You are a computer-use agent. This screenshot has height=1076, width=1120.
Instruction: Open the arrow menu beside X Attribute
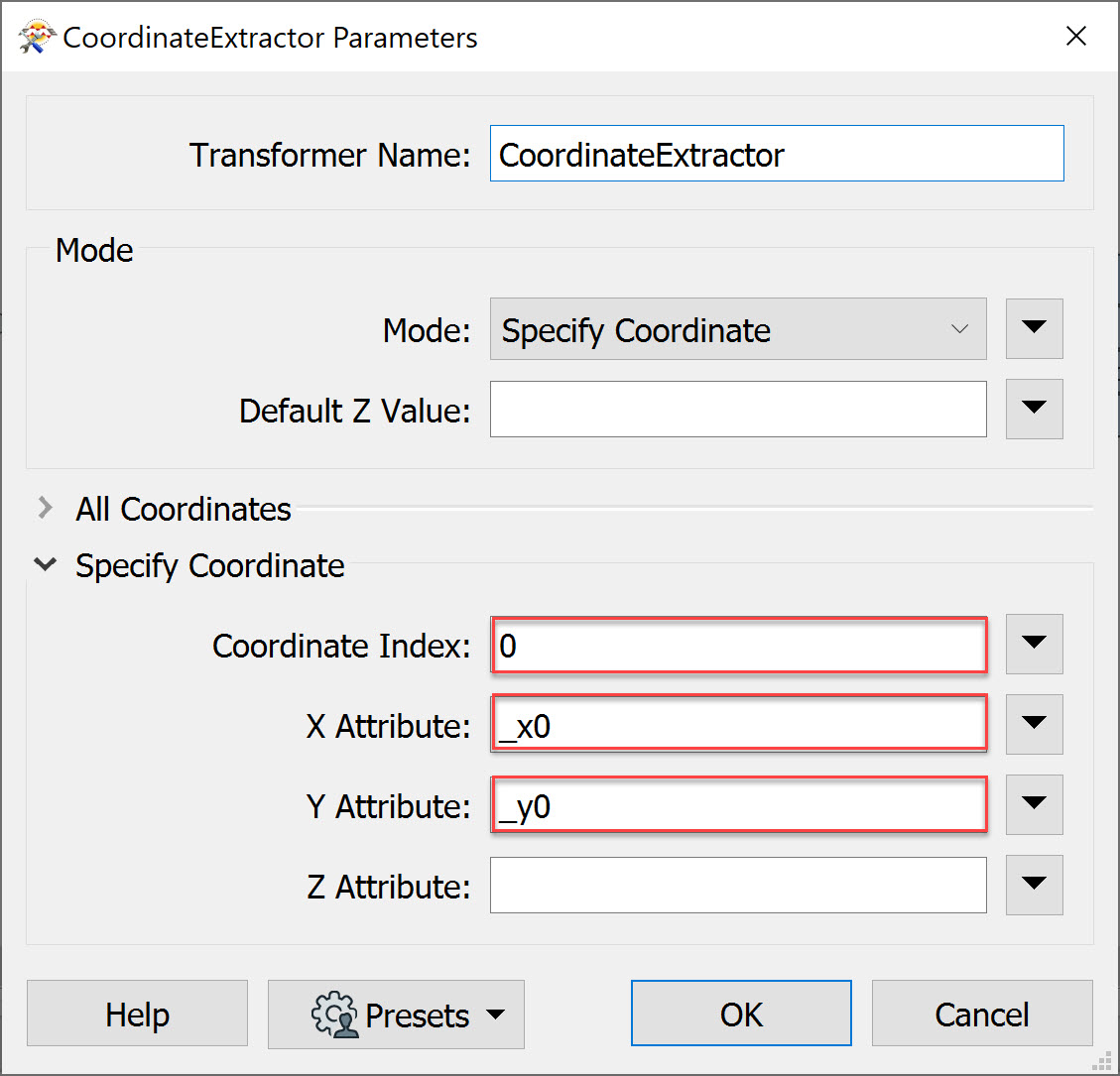point(1034,724)
